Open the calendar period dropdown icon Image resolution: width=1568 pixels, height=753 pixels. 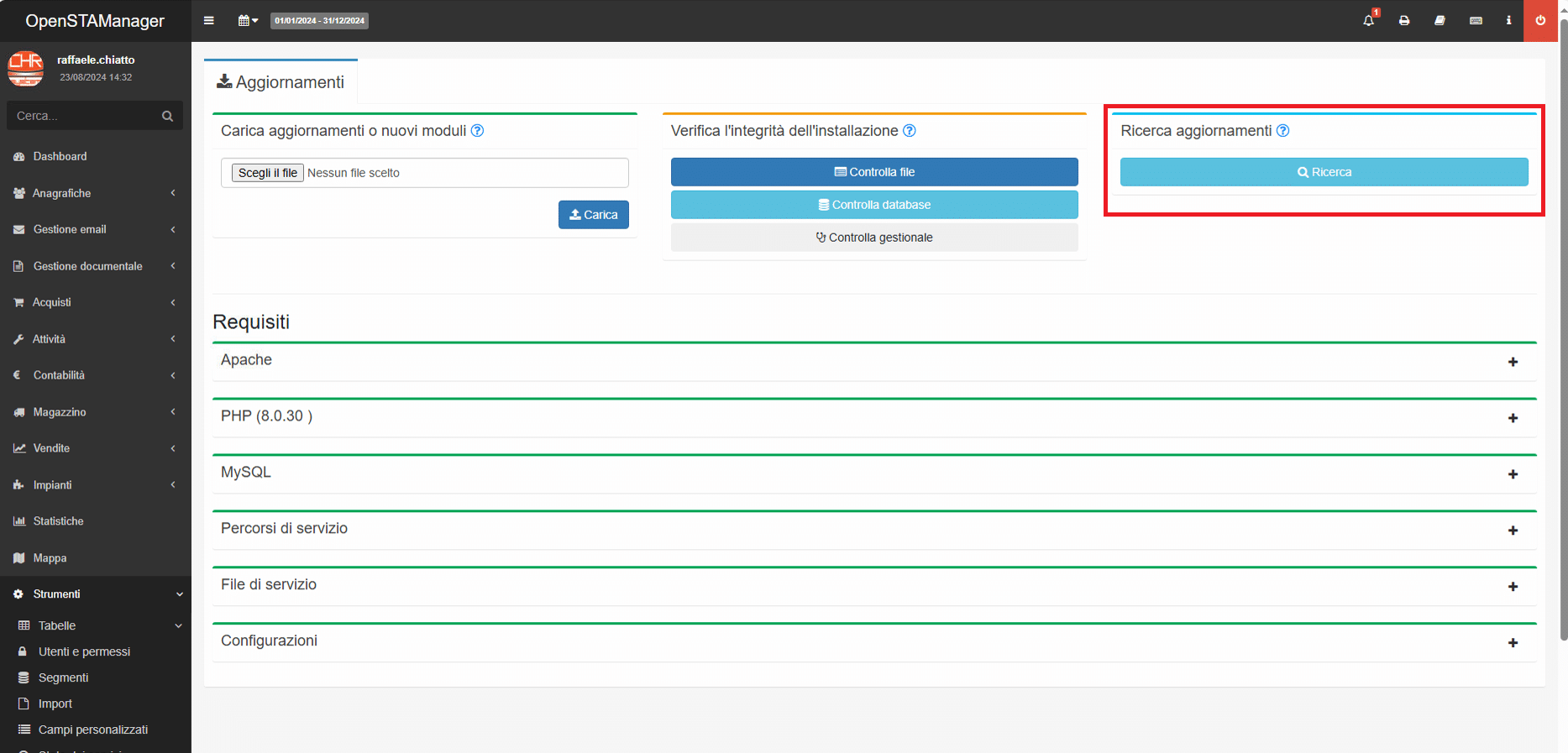tap(248, 21)
